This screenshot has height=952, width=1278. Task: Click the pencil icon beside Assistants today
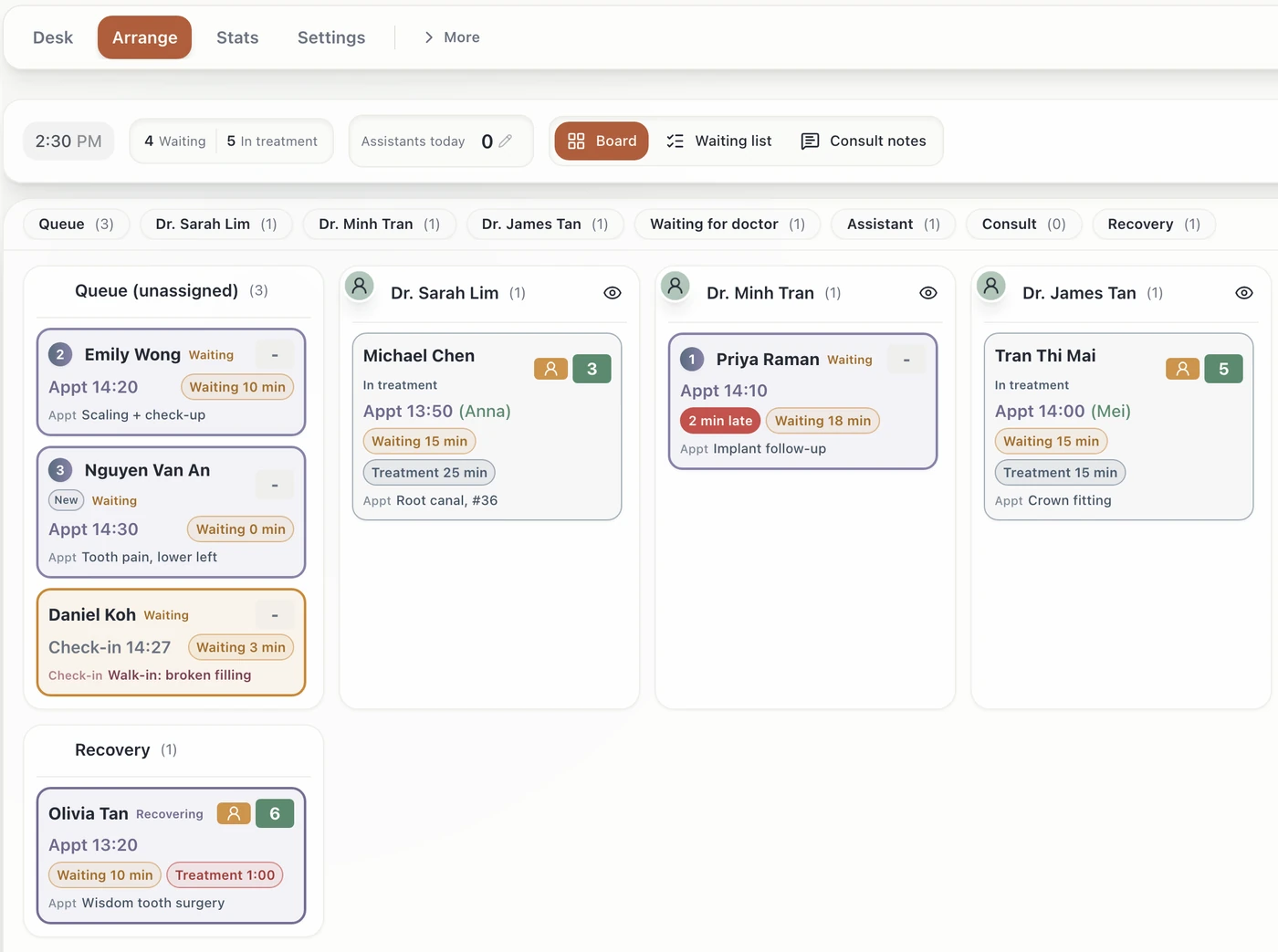click(506, 141)
